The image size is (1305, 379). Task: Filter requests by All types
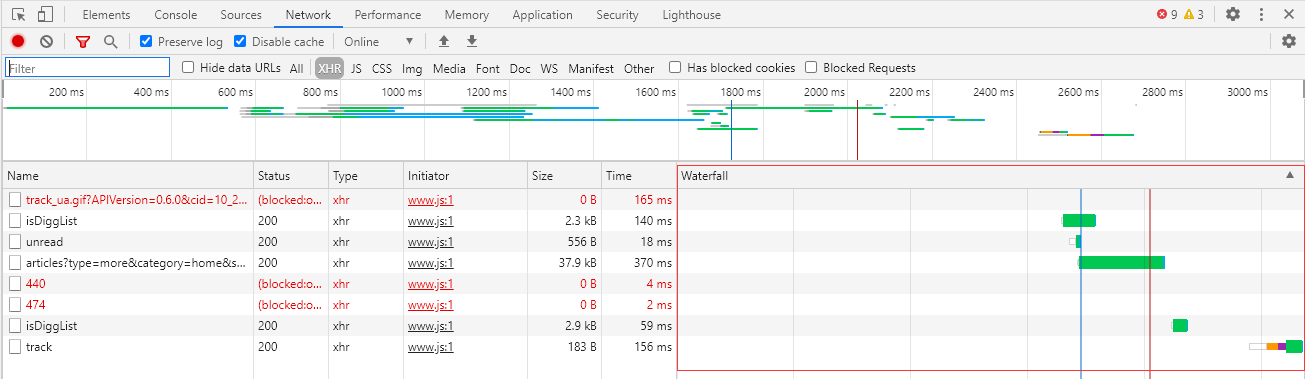click(296, 69)
